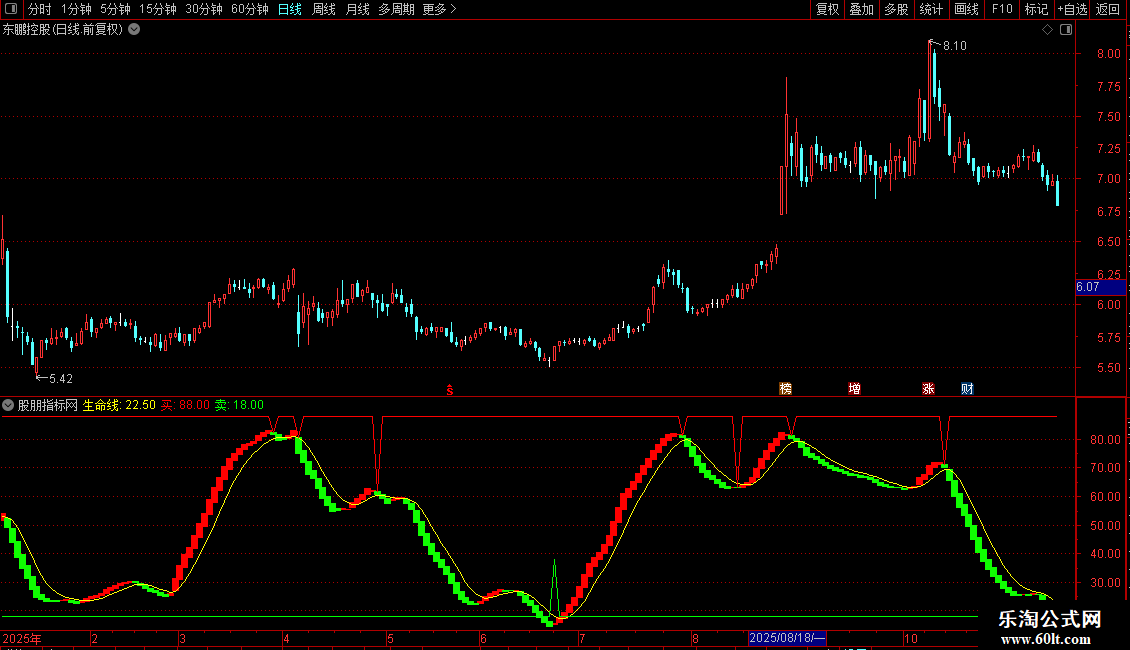Viewport: 1130px width, 650px height.
Task: Switch to 1分钟 period
Action: [x=76, y=9]
